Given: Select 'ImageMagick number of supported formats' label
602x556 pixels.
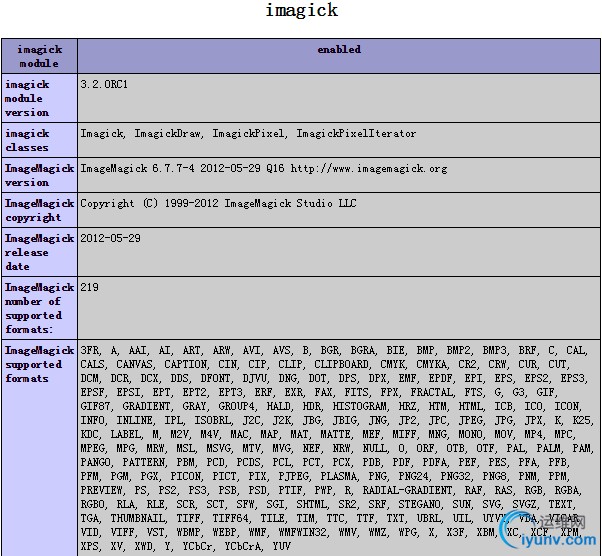Looking at the screenshot, I should click(x=39, y=308).
